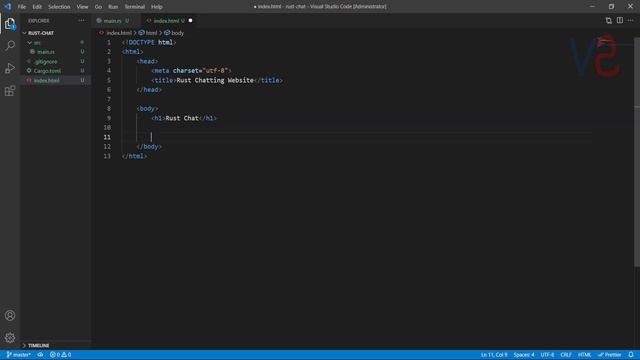
Task: Open the File menu
Action: (x=22, y=7)
